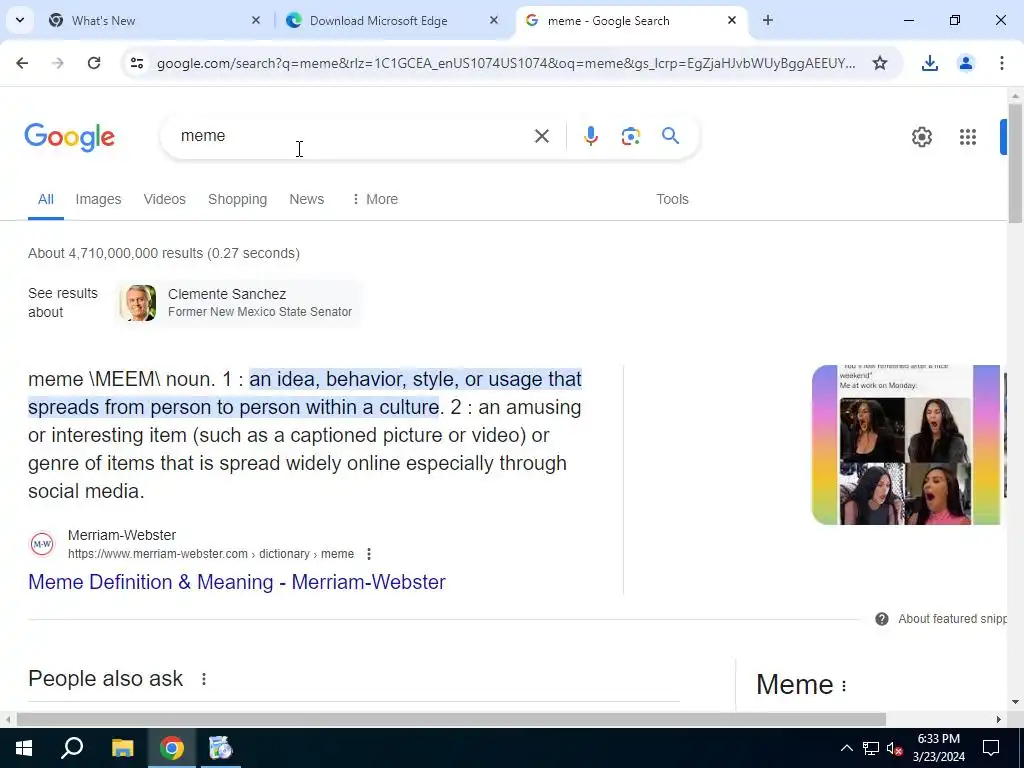Open Meme Definition & Meaning link
The width and height of the screenshot is (1024, 768).
click(x=236, y=582)
